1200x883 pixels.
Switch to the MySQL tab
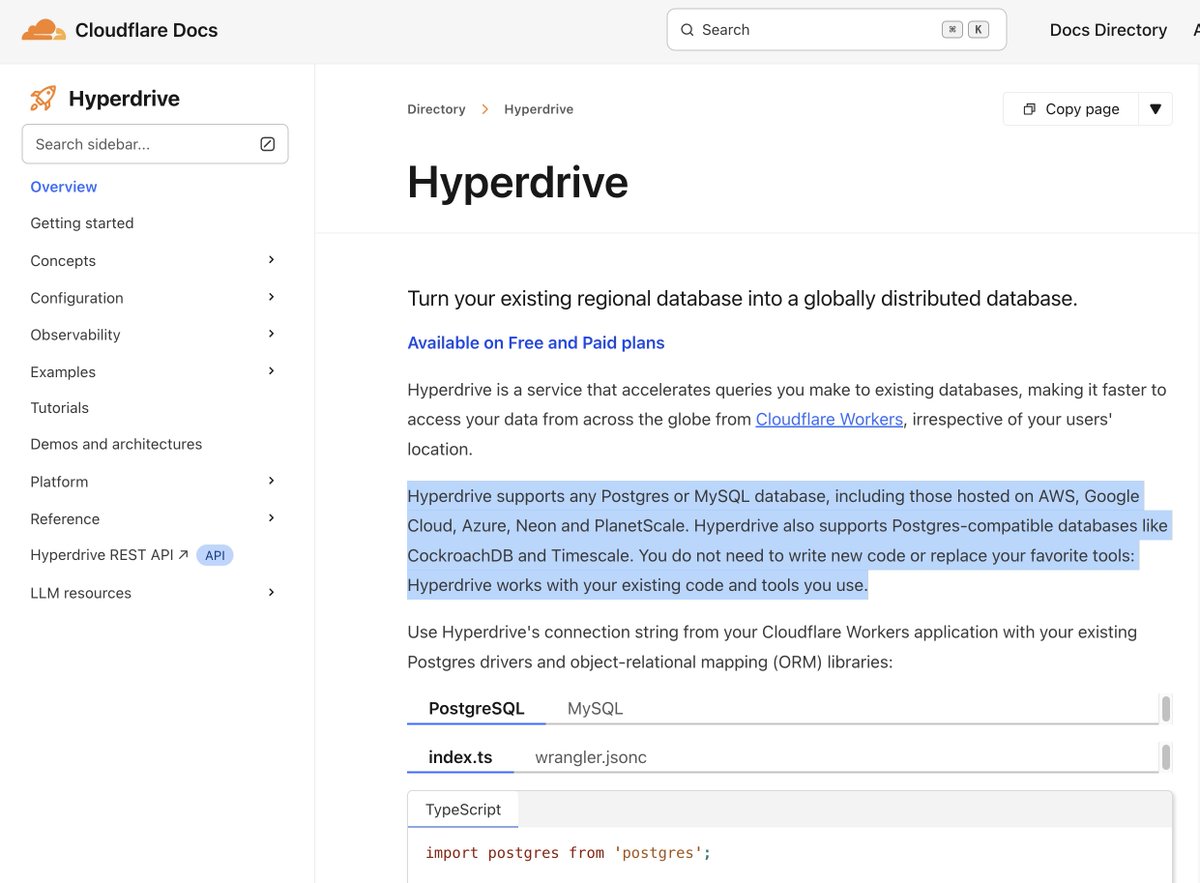click(595, 707)
